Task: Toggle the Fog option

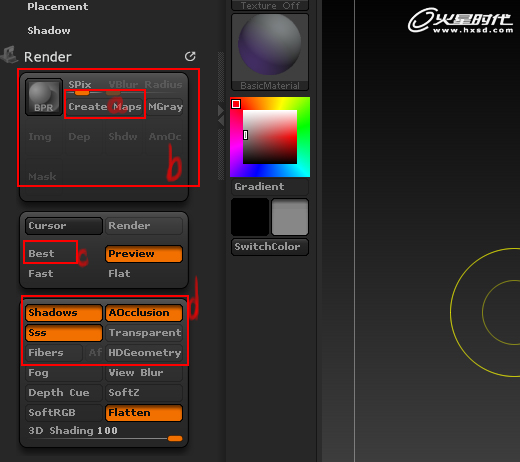Action: 64,373
